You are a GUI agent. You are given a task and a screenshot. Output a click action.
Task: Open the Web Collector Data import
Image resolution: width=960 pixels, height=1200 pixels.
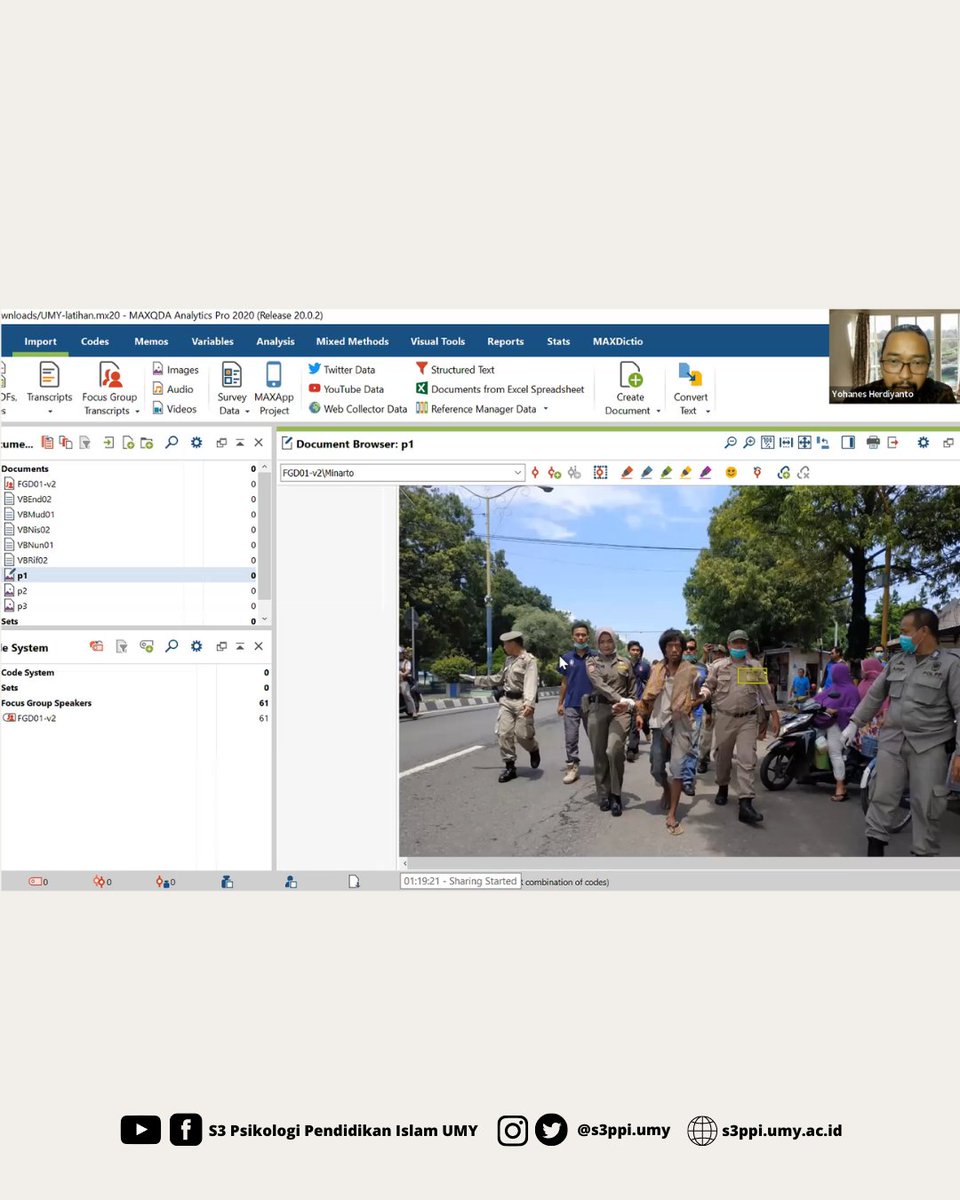pyautogui.click(x=358, y=408)
